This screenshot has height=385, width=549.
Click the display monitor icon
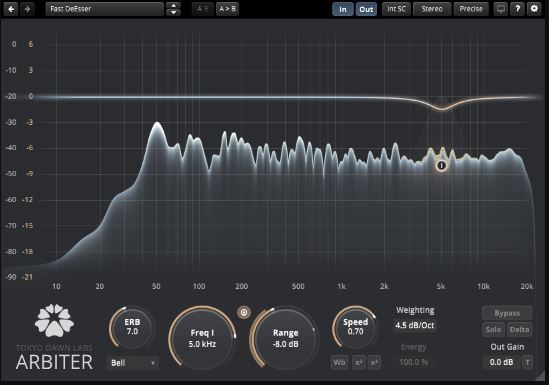tap(501, 9)
